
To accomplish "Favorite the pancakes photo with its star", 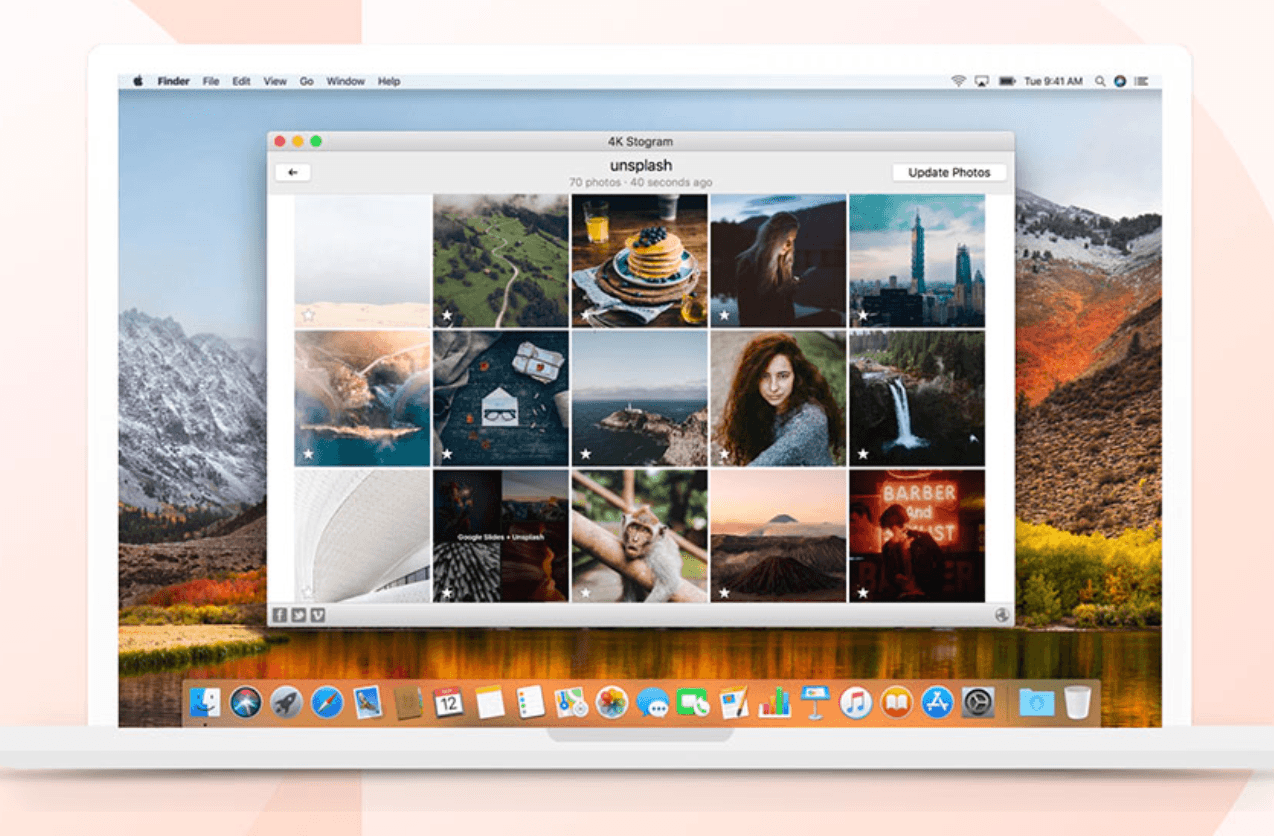I will [x=585, y=315].
